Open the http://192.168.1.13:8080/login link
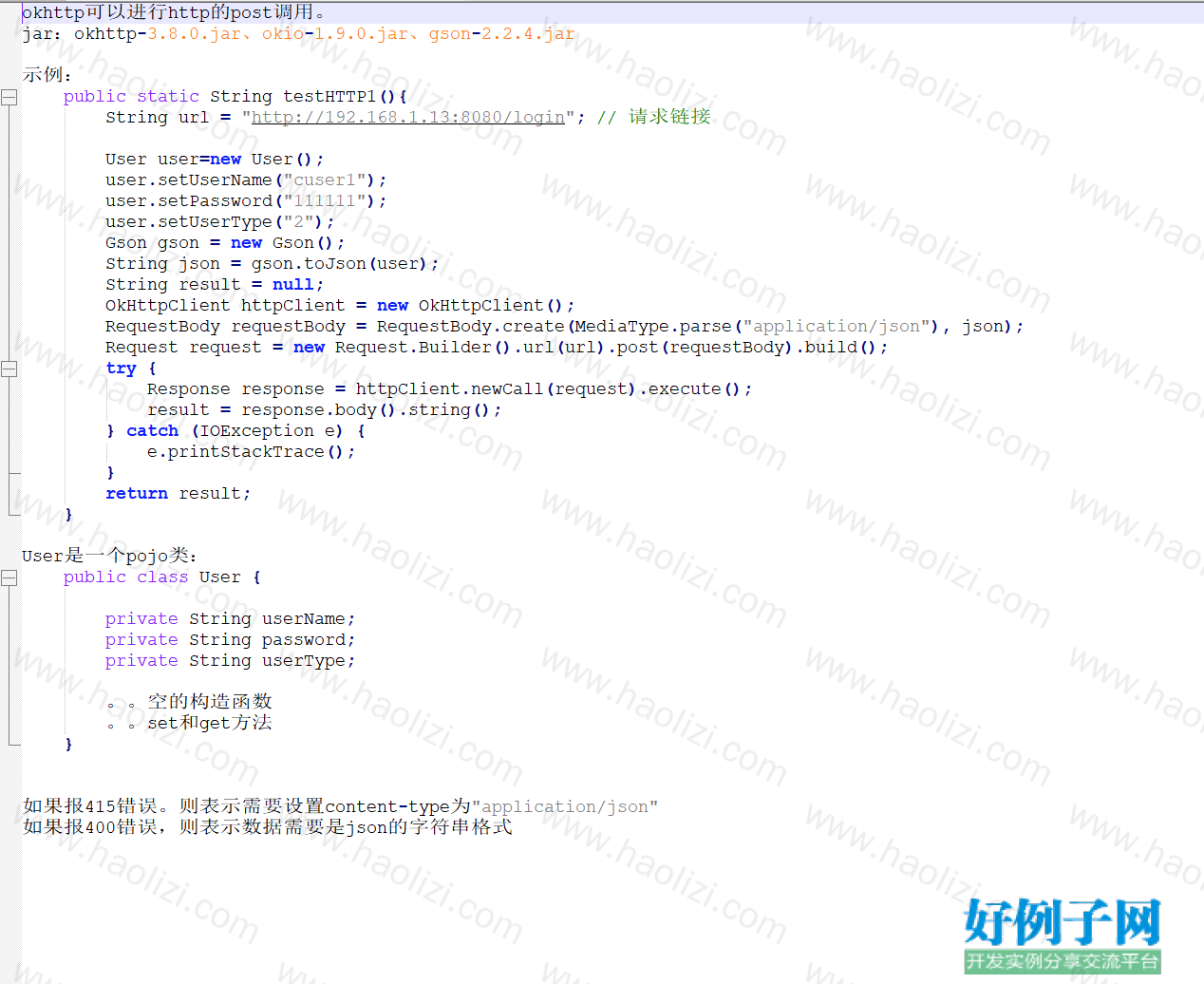This screenshot has height=984, width=1204. click(x=408, y=117)
